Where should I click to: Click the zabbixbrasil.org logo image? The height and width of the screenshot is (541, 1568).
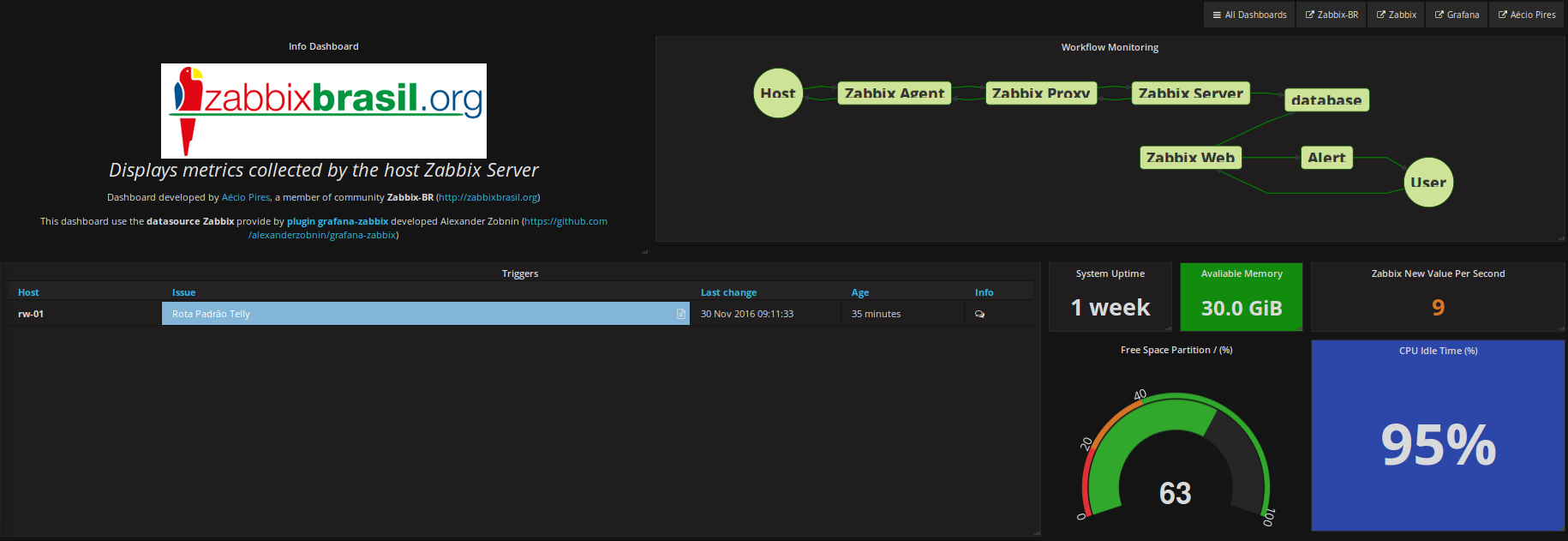click(x=324, y=111)
